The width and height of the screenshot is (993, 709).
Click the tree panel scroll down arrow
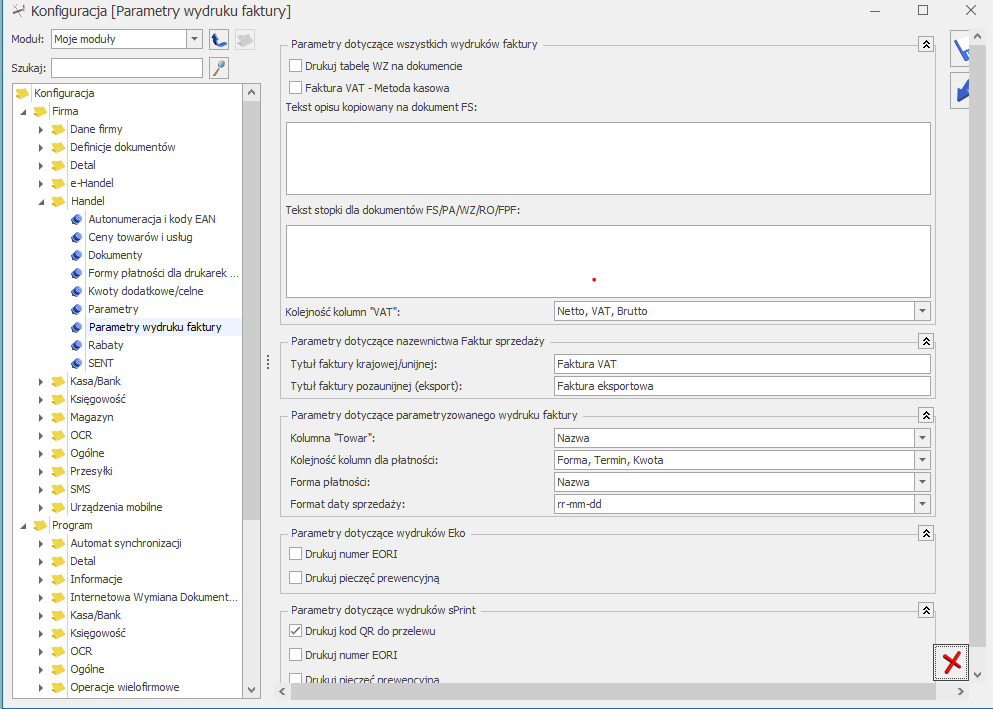tap(251, 689)
